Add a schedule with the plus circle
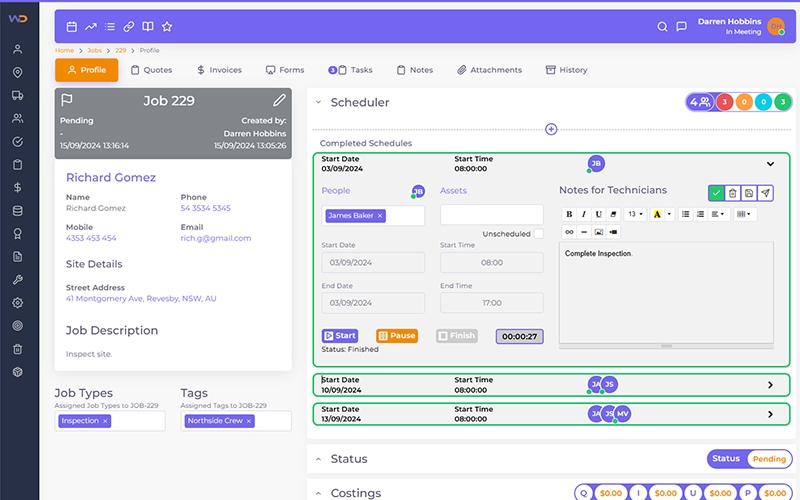Image resolution: width=800 pixels, height=500 pixels. pyautogui.click(x=551, y=129)
